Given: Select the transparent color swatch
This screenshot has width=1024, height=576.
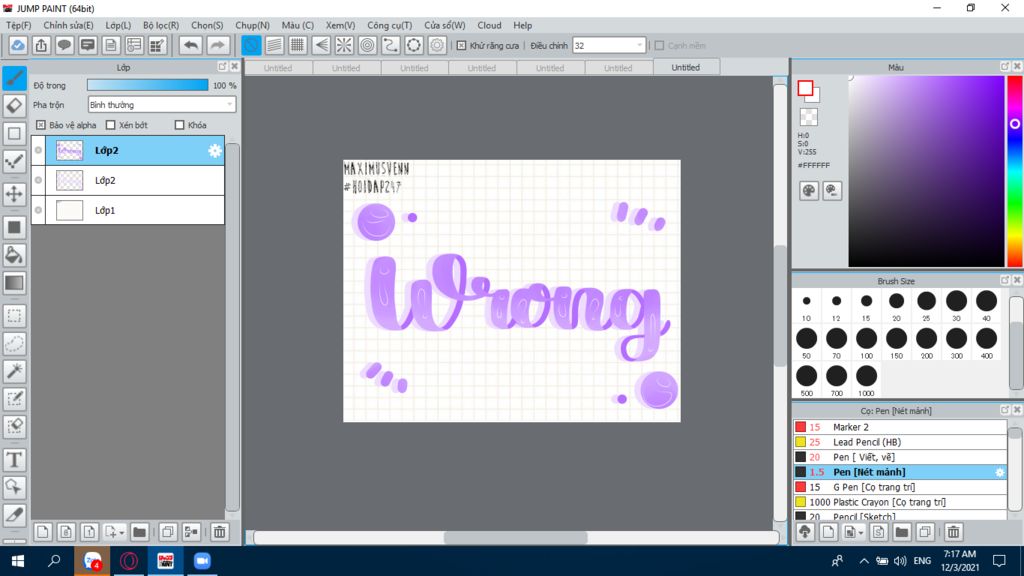Looking at the screenshot, I should 808,117.
